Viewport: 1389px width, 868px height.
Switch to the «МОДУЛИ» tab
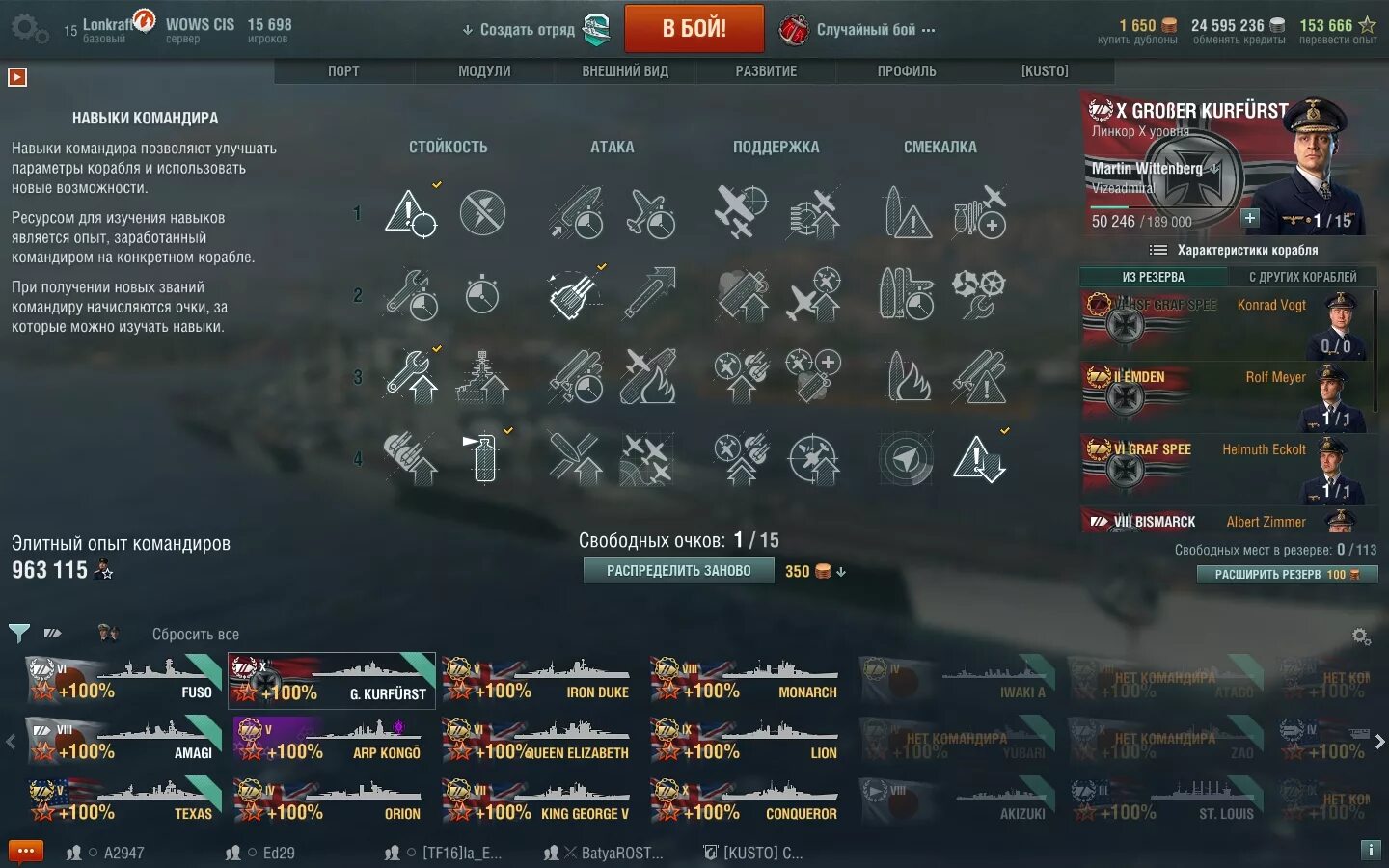coord(484,71)
